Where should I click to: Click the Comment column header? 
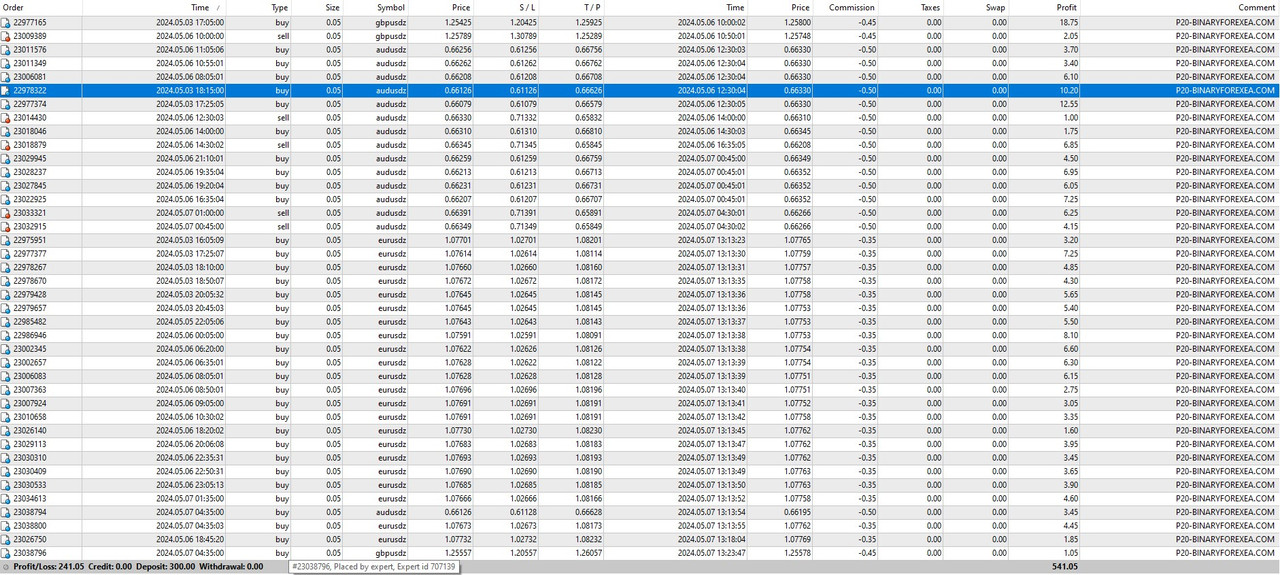1256,8
